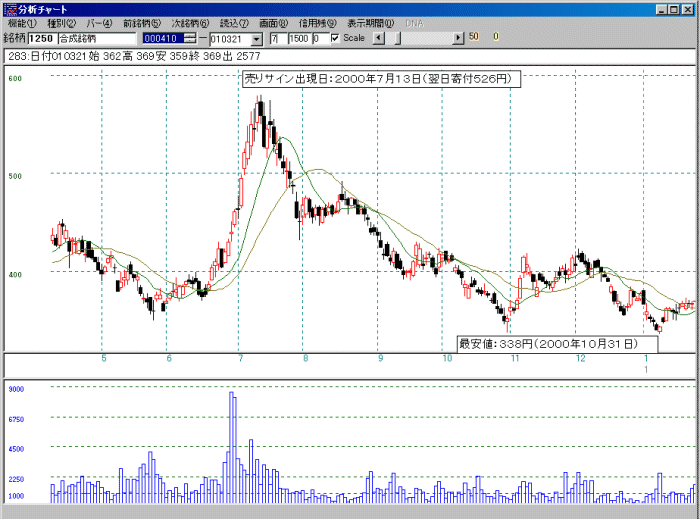Open the バー menu
Image resolution: width=700 pixels, height=519 pixels.
[x=99, y=22]
